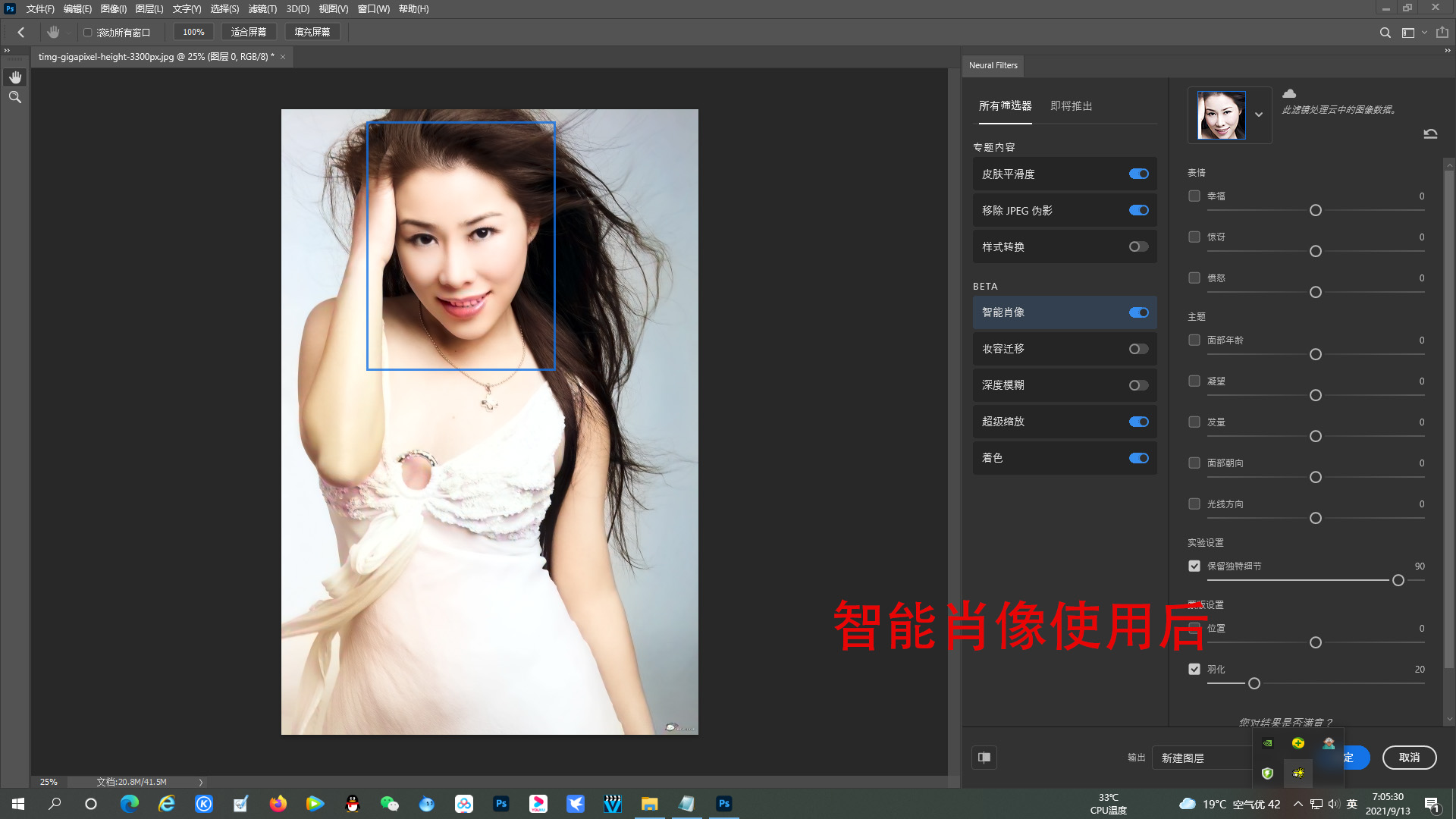Screen dimensions: 1456x819
Task: Open WeChat from the taskbar
Action: click(390, 804)
